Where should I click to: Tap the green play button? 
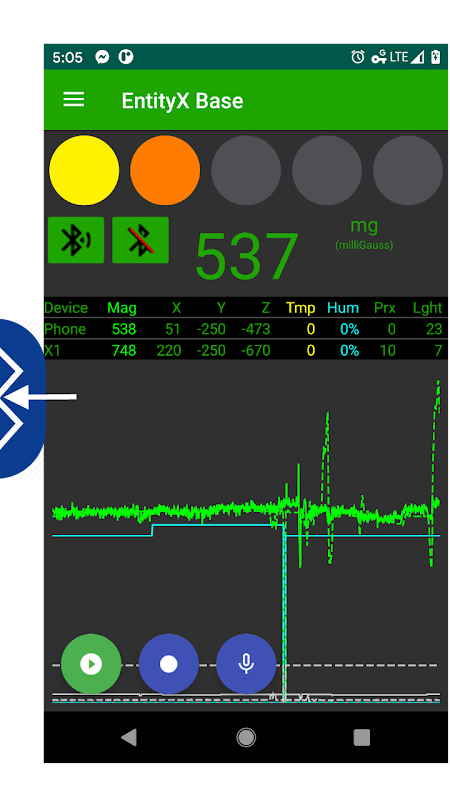pyautogui.click(x=91, y=664)
